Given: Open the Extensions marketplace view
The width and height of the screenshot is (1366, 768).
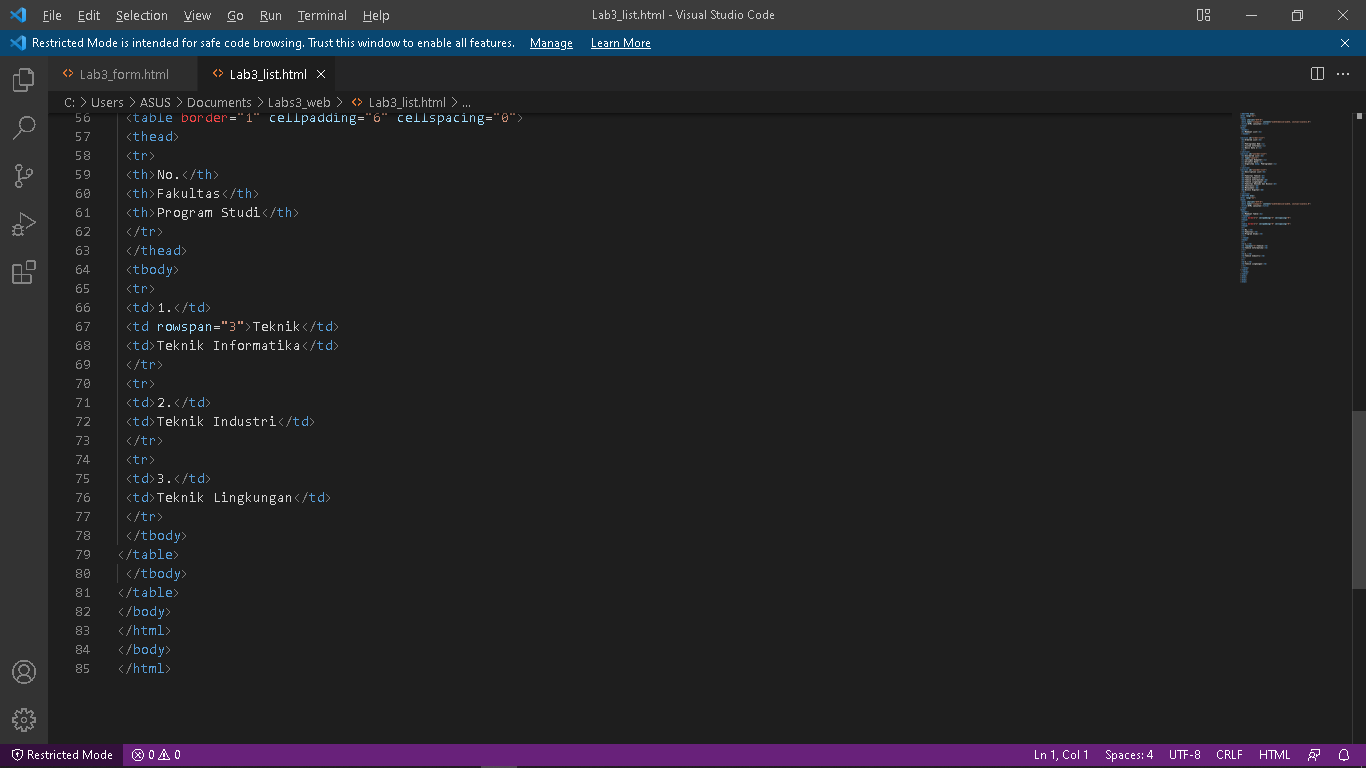Looking at the screenshot, I should [x=23, y=272].
